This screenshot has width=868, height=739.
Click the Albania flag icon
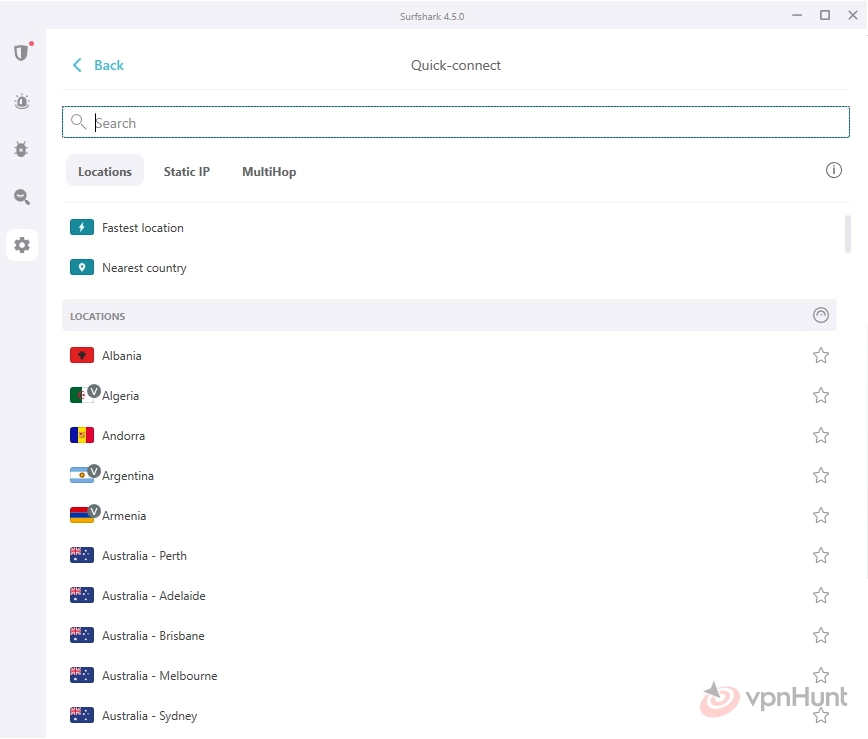pyautogui.click(x=82, y=355)
